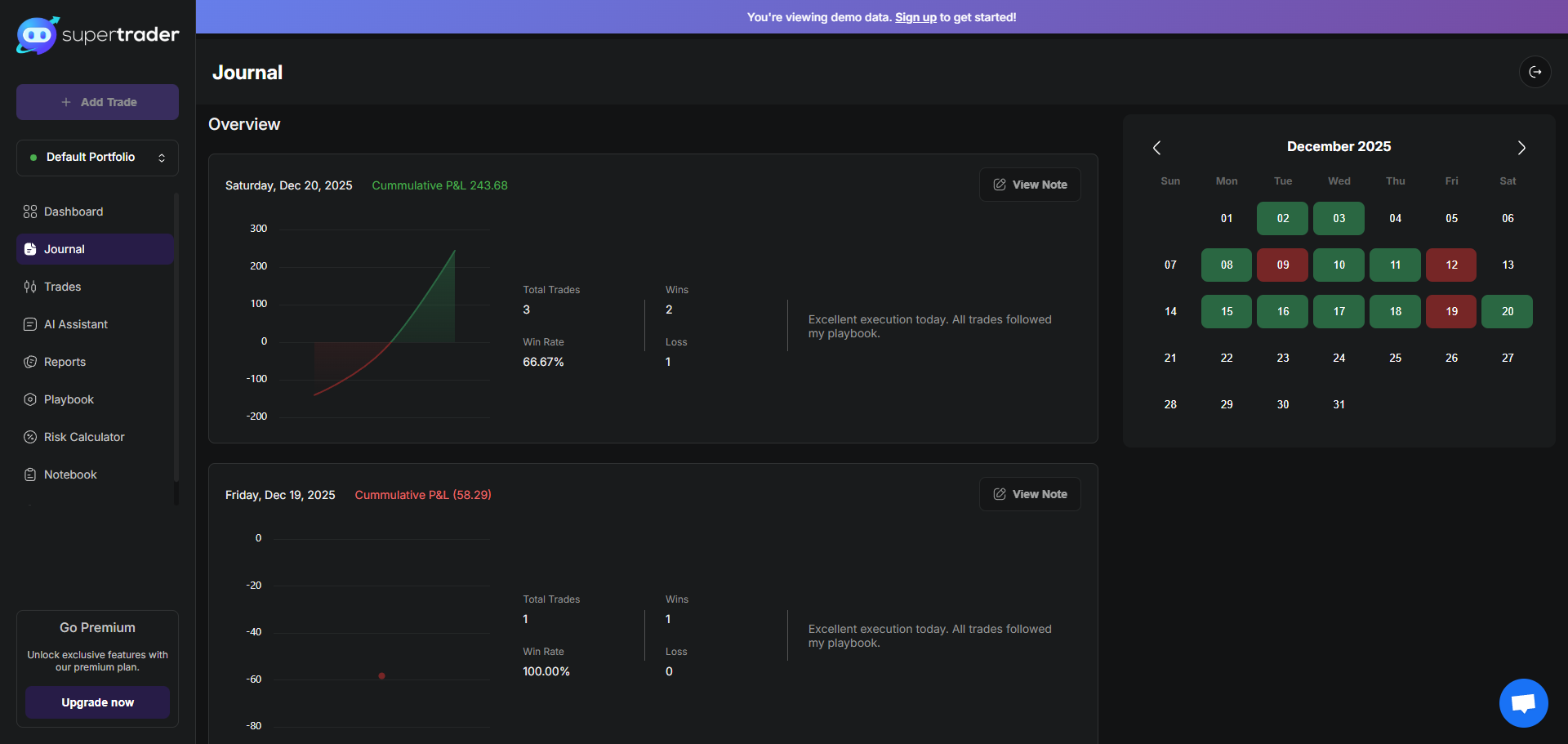Image resolution: width=1568 pixels, height=744 pixels.
Task: View Note for Saturday, Dec 20
Action: (1030, 185)
